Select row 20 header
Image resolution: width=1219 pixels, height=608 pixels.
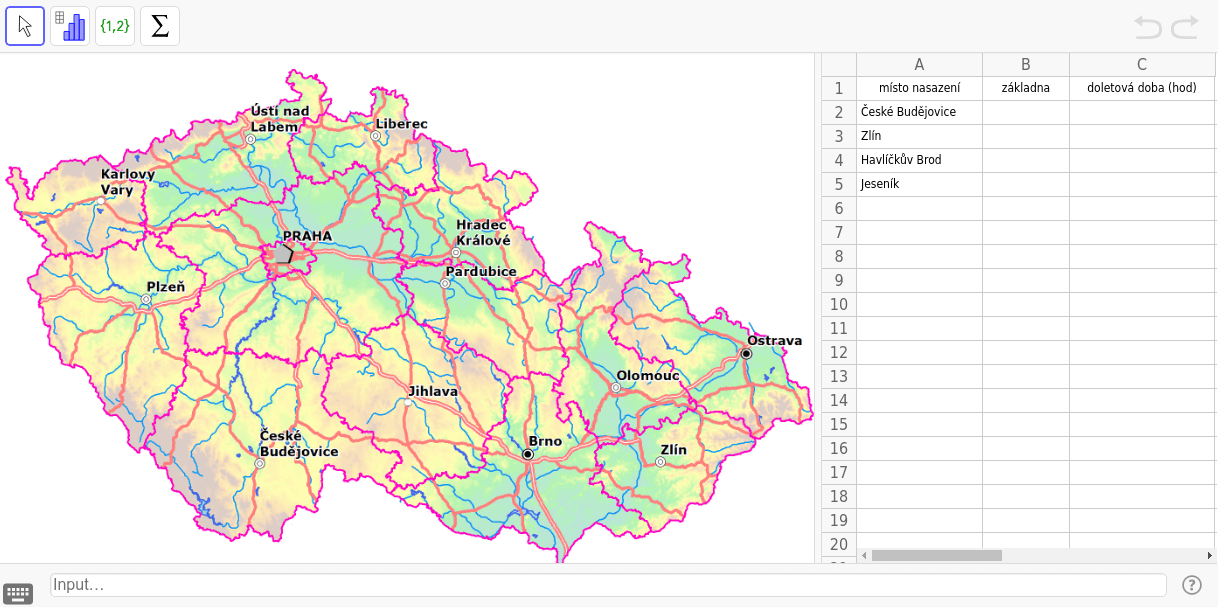[x=839, y=544]
